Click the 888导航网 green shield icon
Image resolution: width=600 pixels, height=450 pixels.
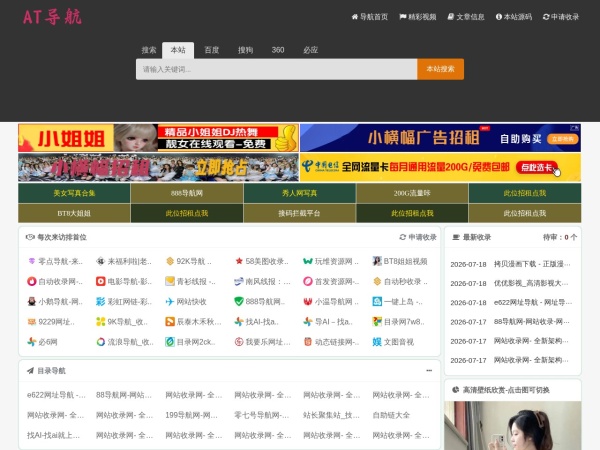(239, 302)
